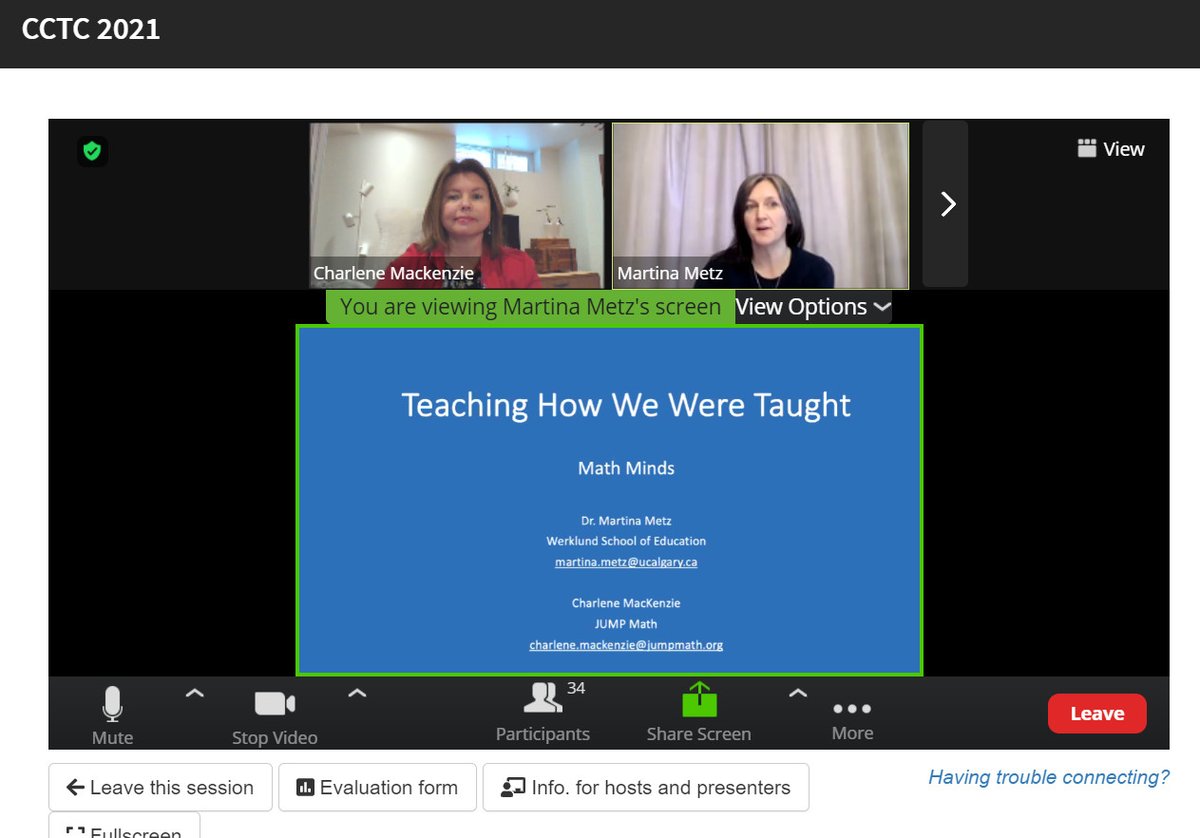Select Charlene Mackenzie's video thumbnail
The height and width of the screenshot is (838, 1200).
click(x=456, y=203)
